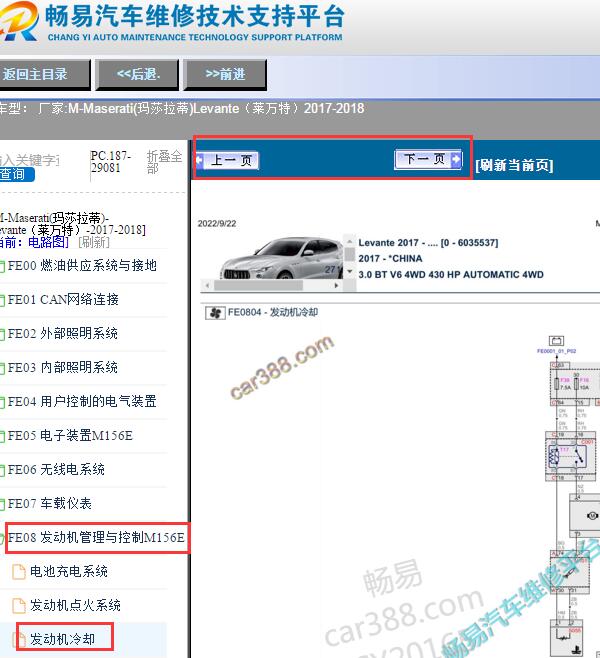
Task: Click the Maserati Levante car thumbnail
Action: (x=281, y=258)
